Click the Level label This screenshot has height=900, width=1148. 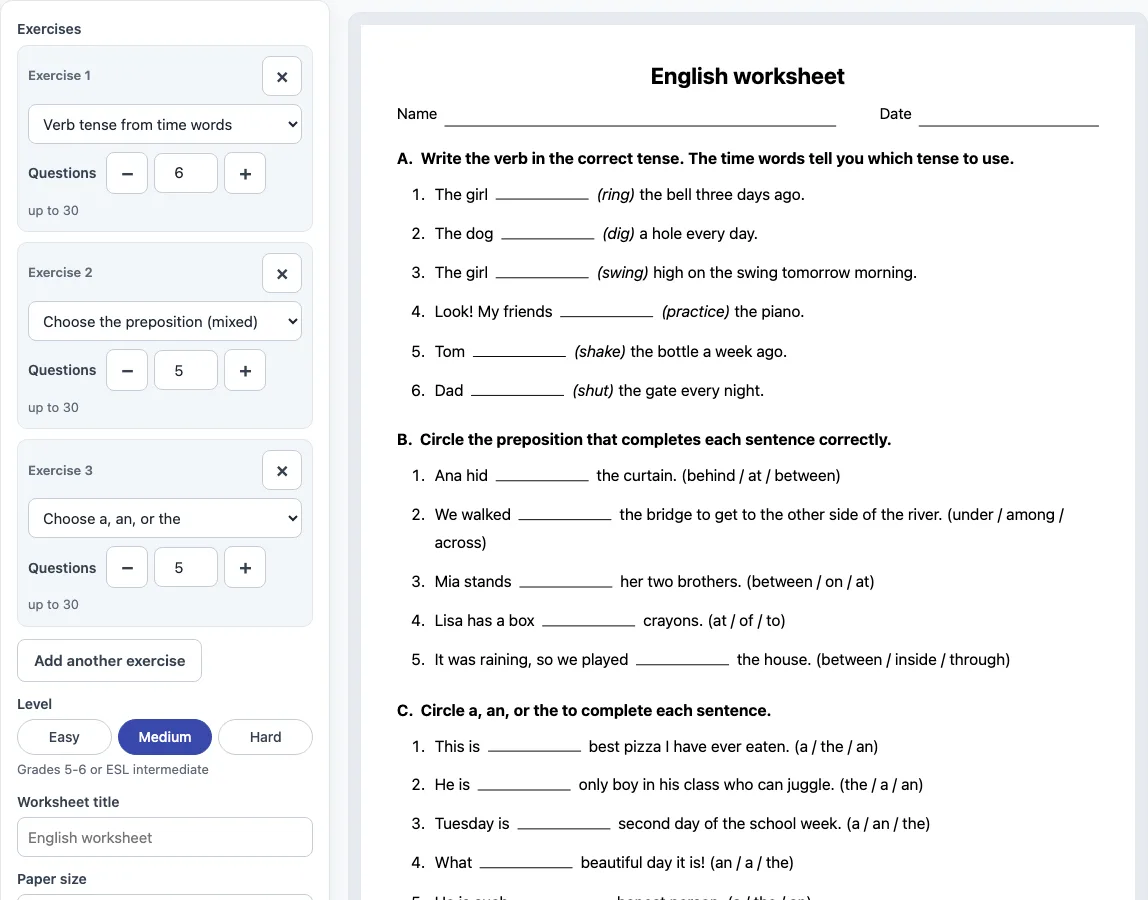[x=34, y=704]
